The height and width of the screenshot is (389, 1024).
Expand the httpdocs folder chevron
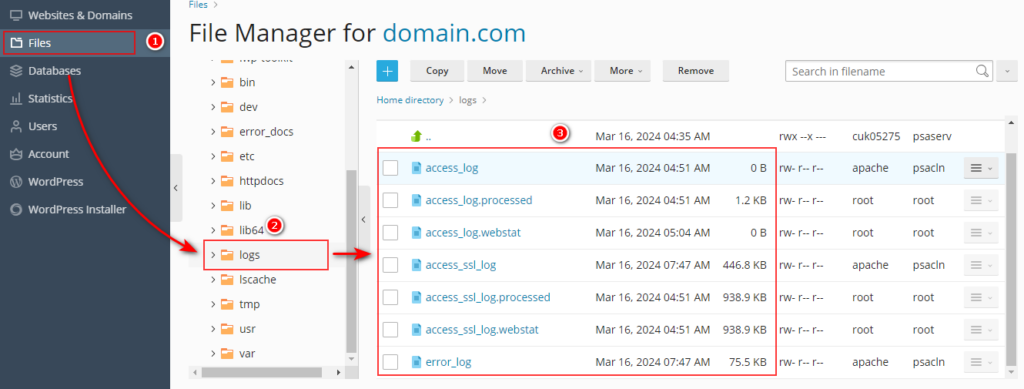[213, 181]
